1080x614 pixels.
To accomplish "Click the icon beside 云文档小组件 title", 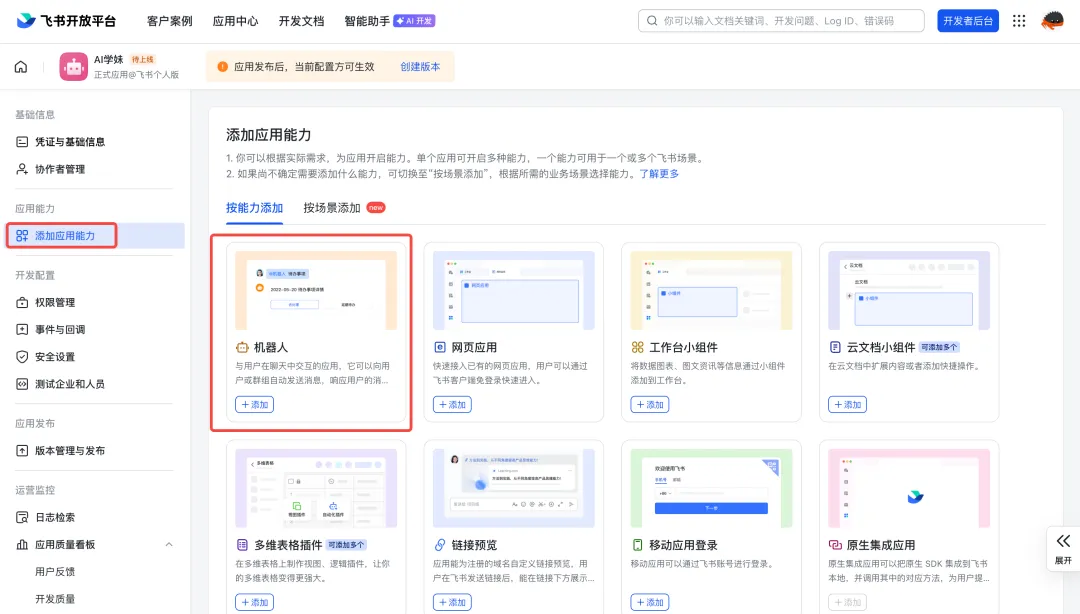I will click(x=835, y=347).
